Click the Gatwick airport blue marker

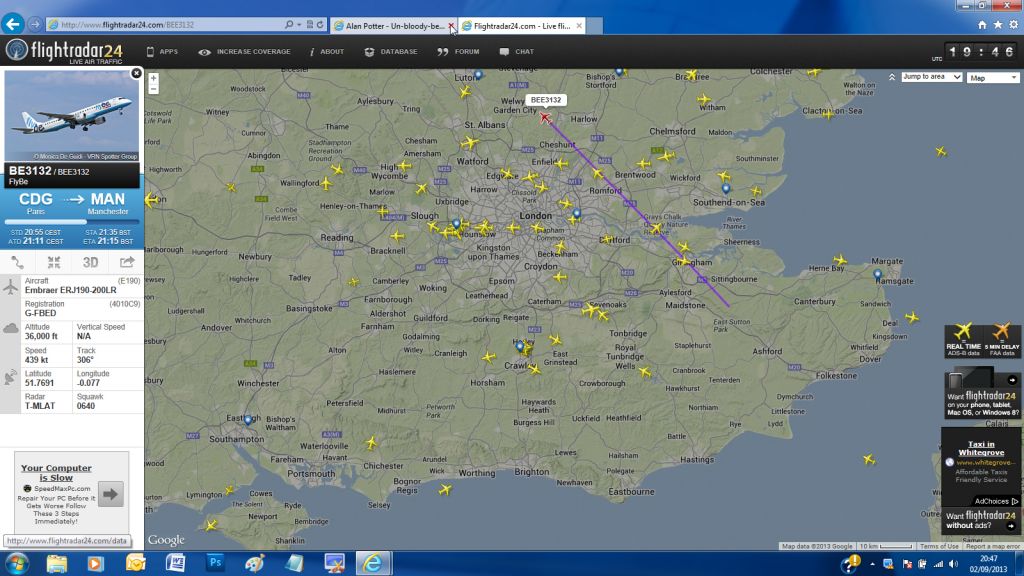point(520,346)
